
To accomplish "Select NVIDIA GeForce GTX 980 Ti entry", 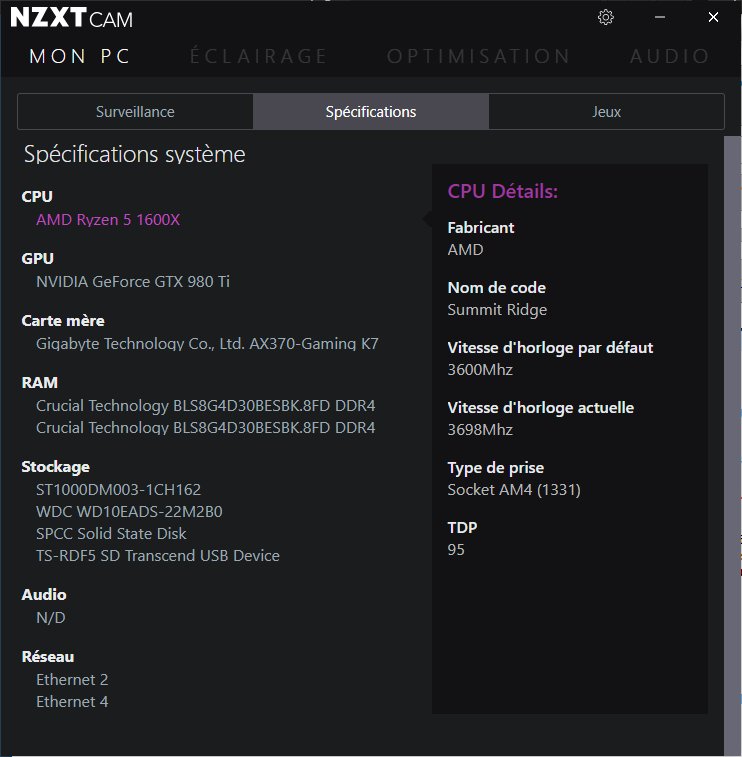I will tap(133, 281).
